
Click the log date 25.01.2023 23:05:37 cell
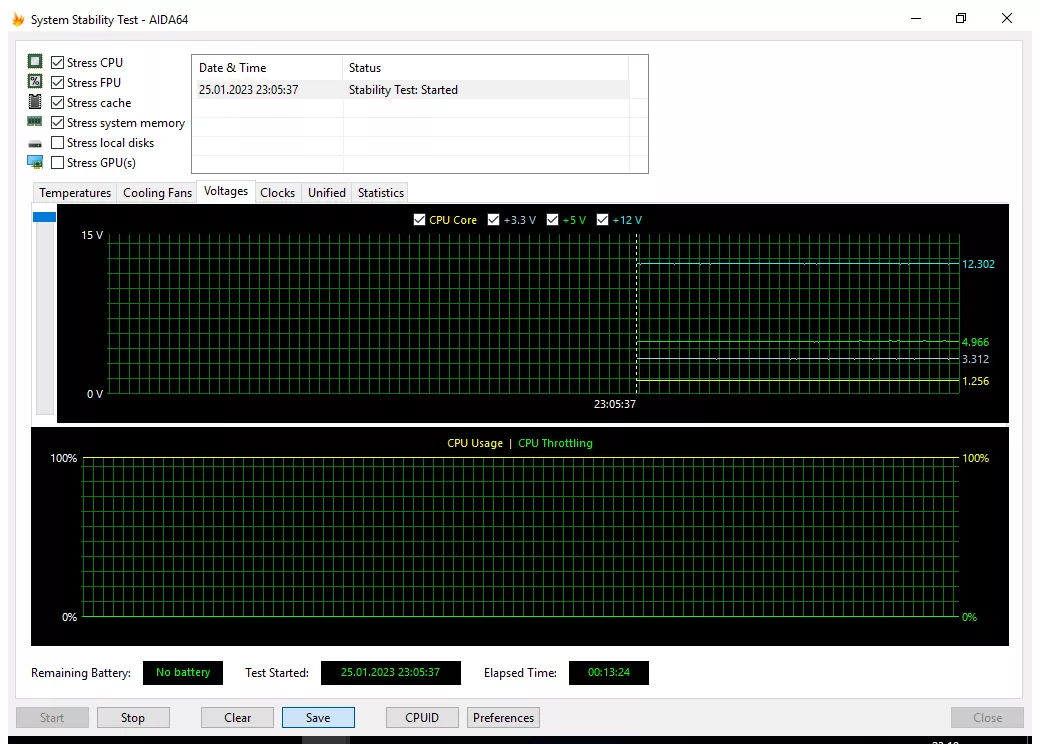249,90
